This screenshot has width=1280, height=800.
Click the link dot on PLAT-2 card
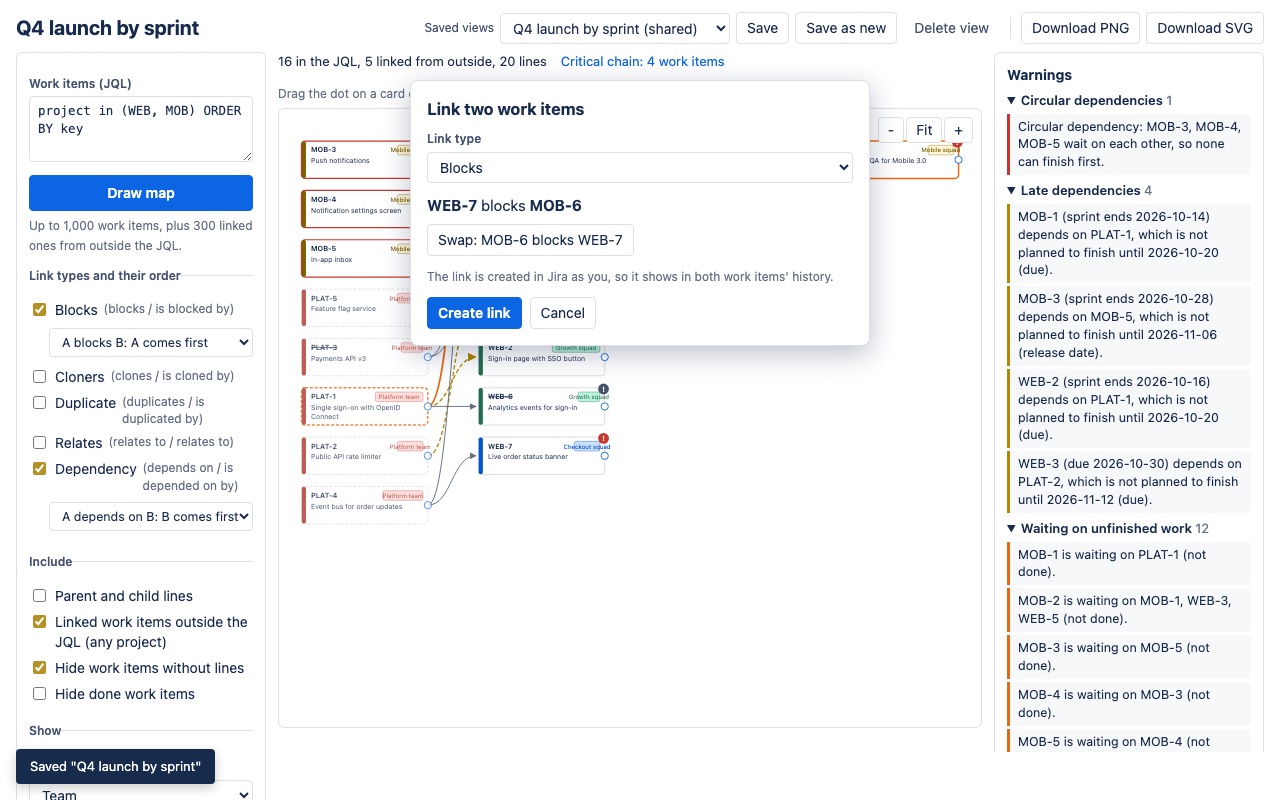tap(428, 455)
